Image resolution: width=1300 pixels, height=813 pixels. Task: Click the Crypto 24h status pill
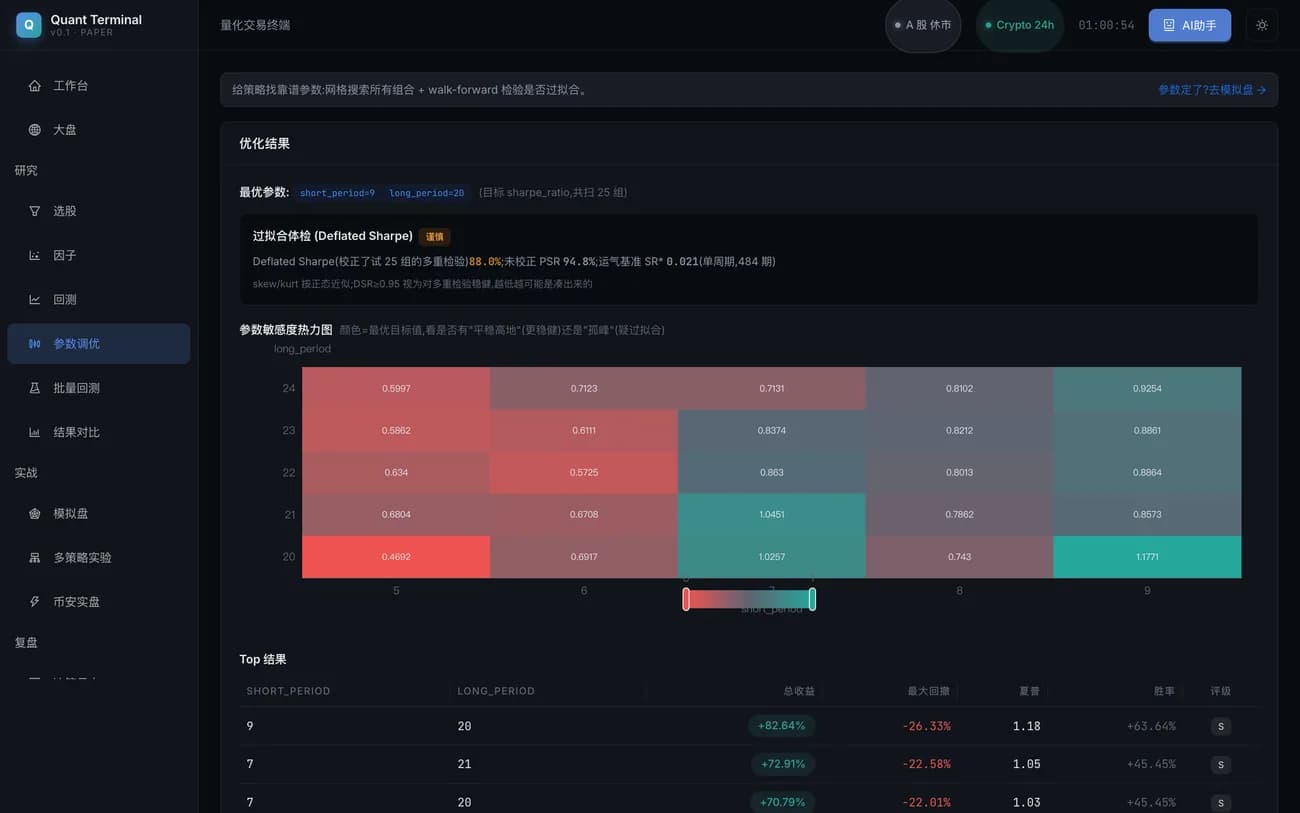(1019, 25)
